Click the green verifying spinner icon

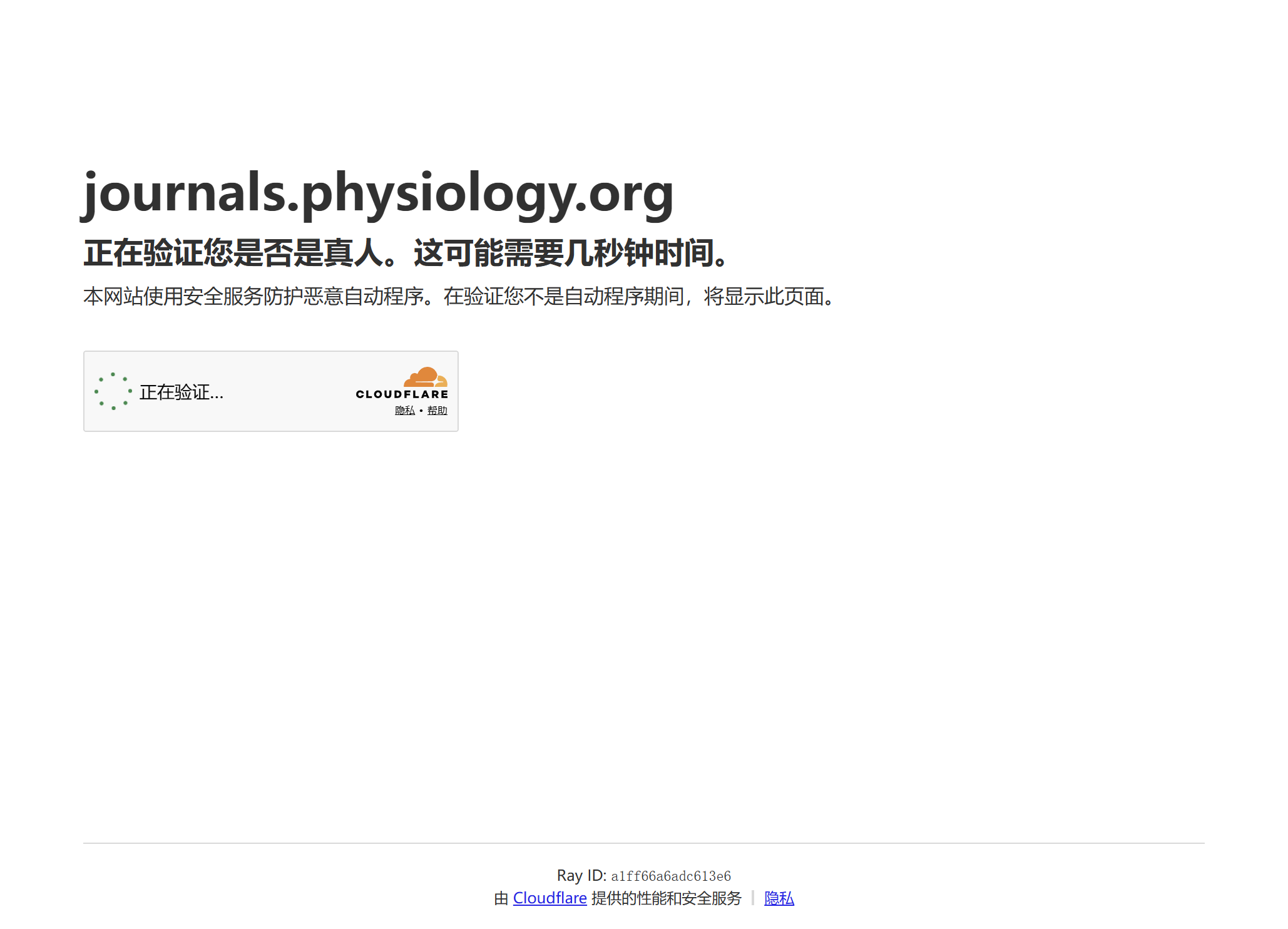pyautogui.click(x=113, y=391)
